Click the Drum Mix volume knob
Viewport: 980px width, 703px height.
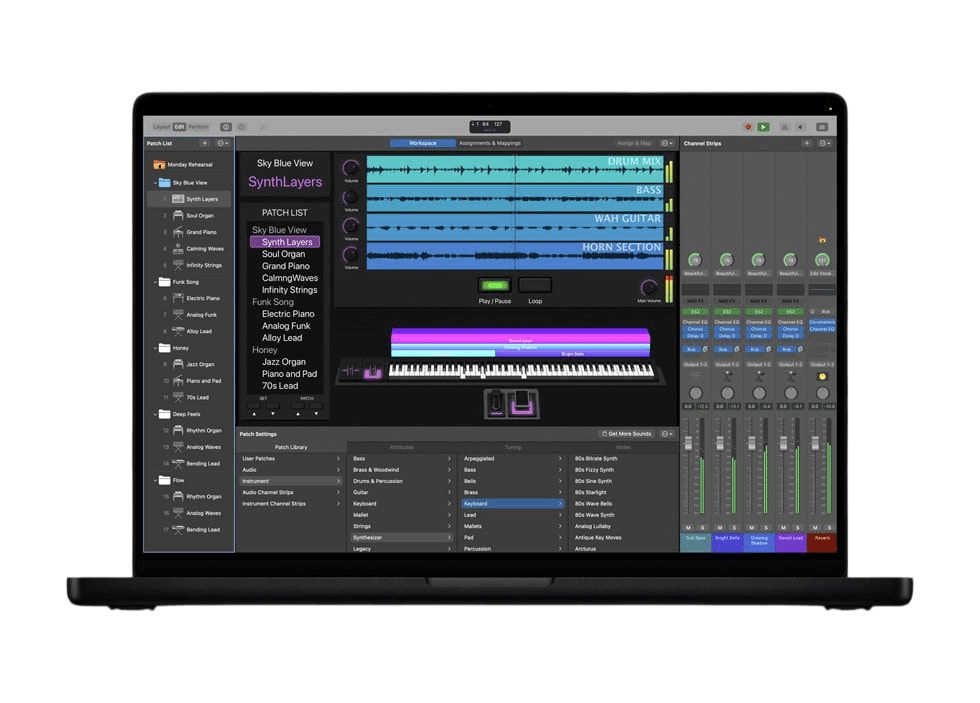[351, 169]
